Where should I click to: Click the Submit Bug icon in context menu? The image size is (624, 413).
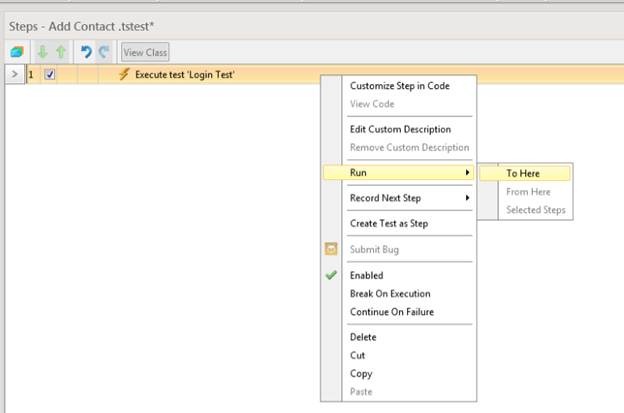tap(332, 249)
